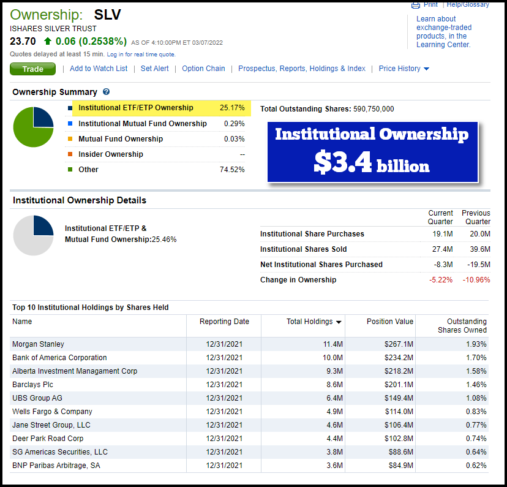
Task: Click Log in for real time quote
Action: pyautogui.click(x=141, y=54)
